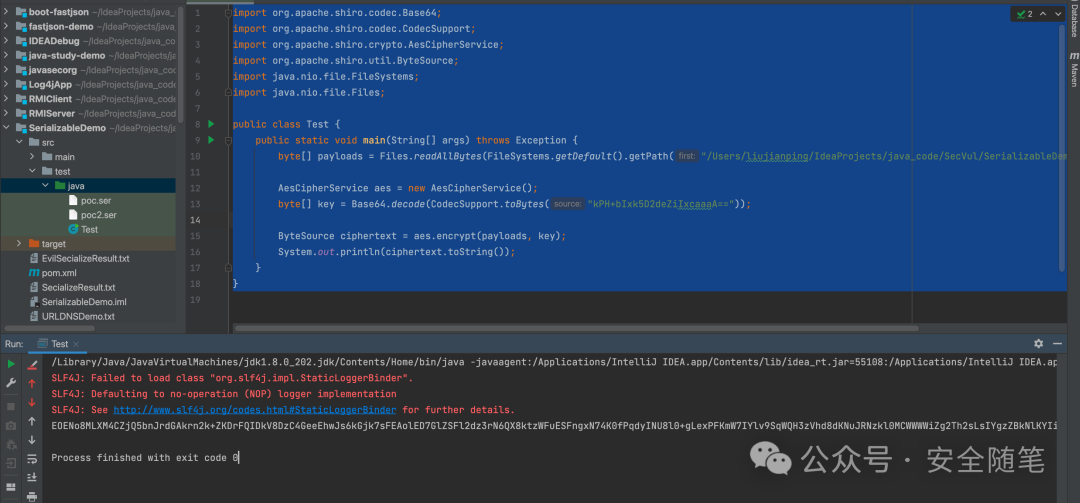Go to next highlighted problem arrow

[x=1057, y=14]
